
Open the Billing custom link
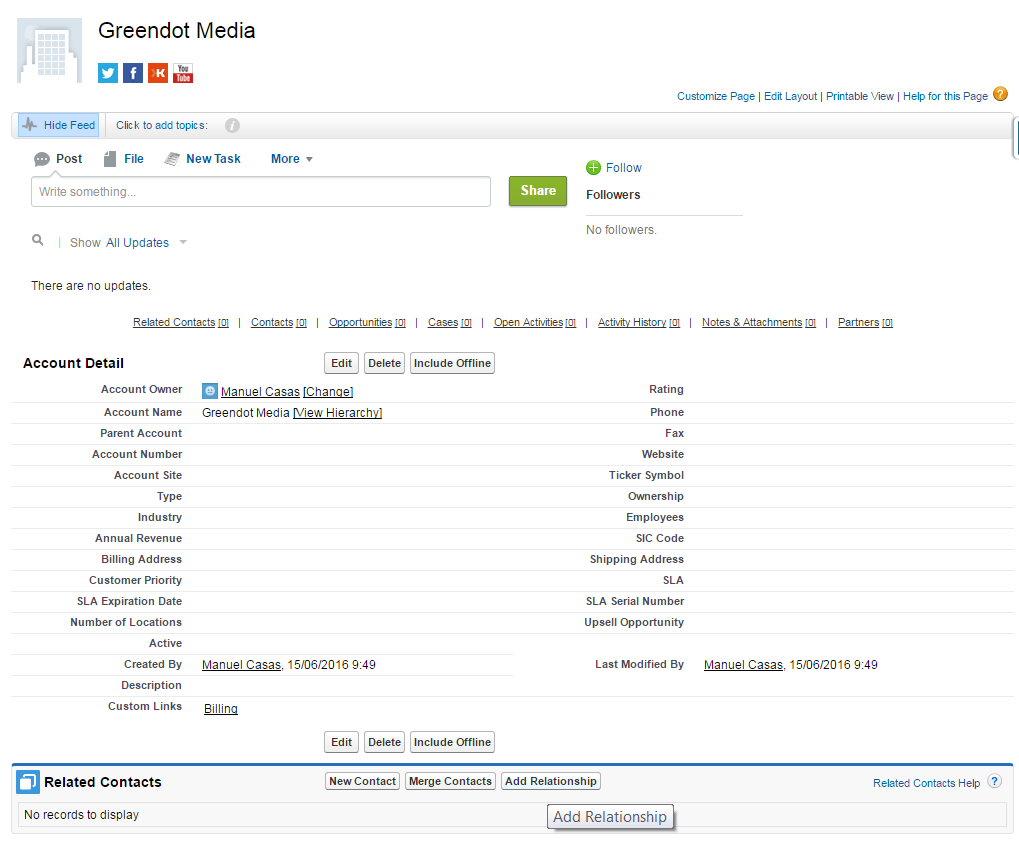pyautogui.click(x=220, y=709)
